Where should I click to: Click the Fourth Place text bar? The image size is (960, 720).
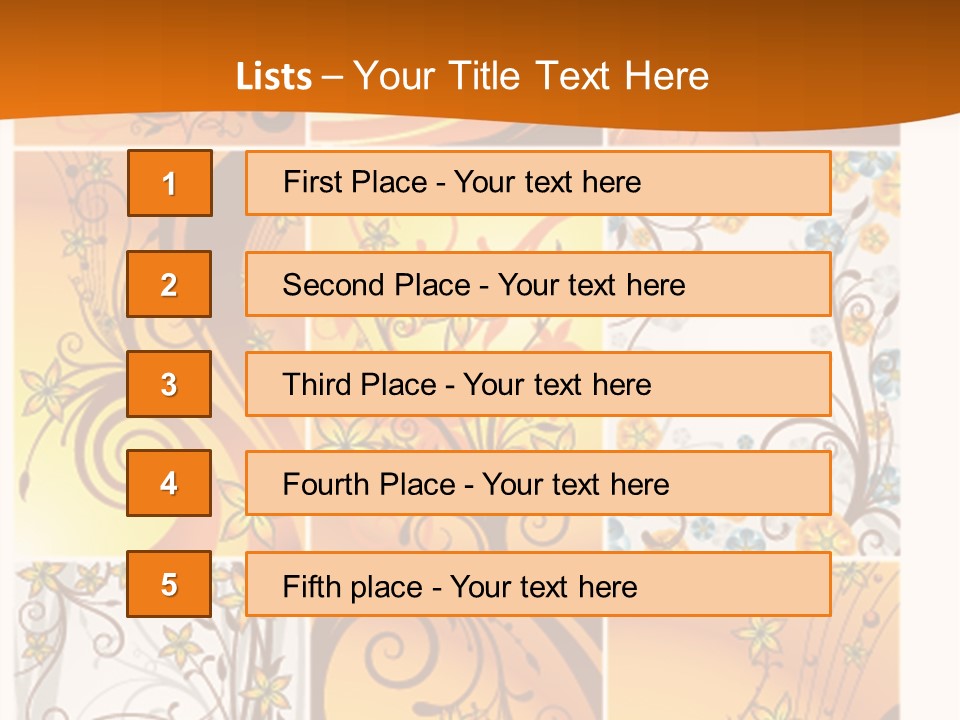point(538,483)
